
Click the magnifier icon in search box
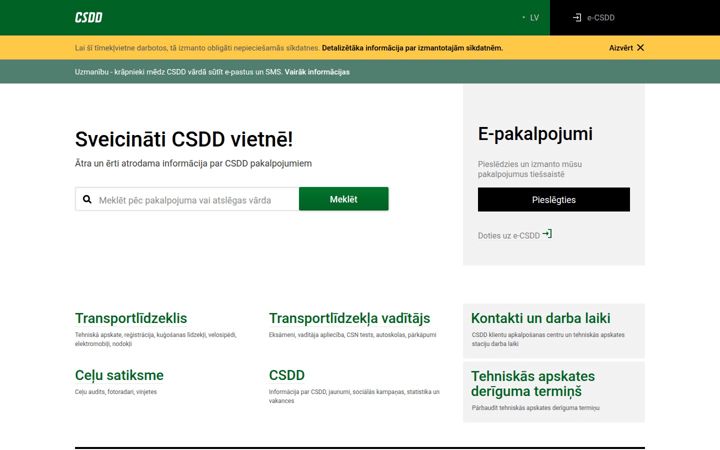87,199
